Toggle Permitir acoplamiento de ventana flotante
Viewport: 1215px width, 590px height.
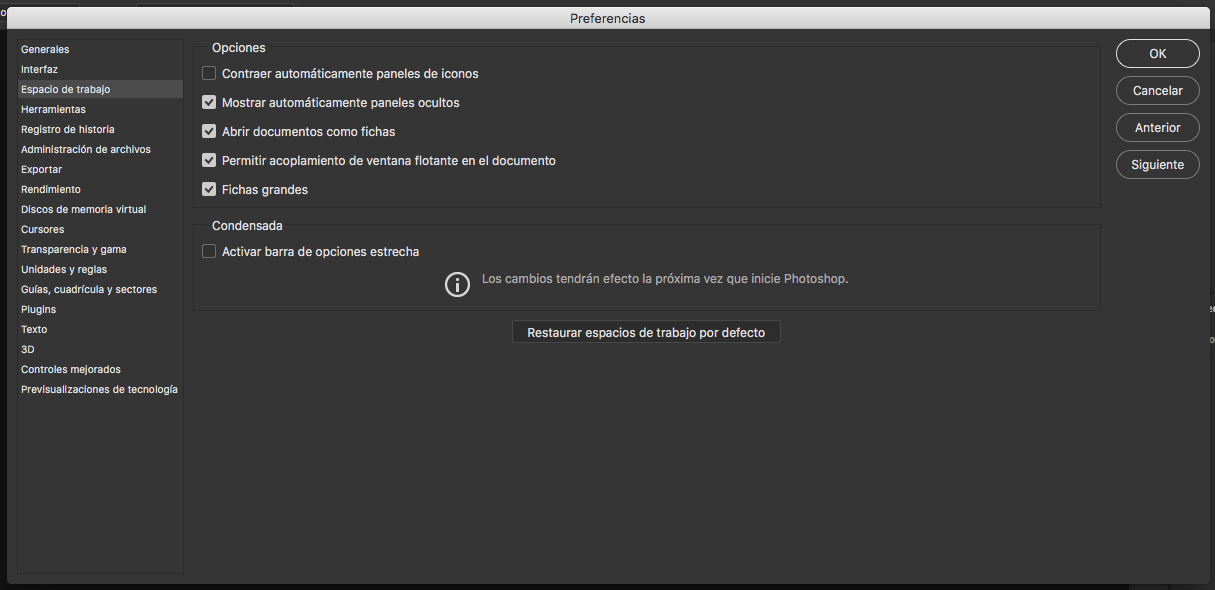click(x=209, y=160)
